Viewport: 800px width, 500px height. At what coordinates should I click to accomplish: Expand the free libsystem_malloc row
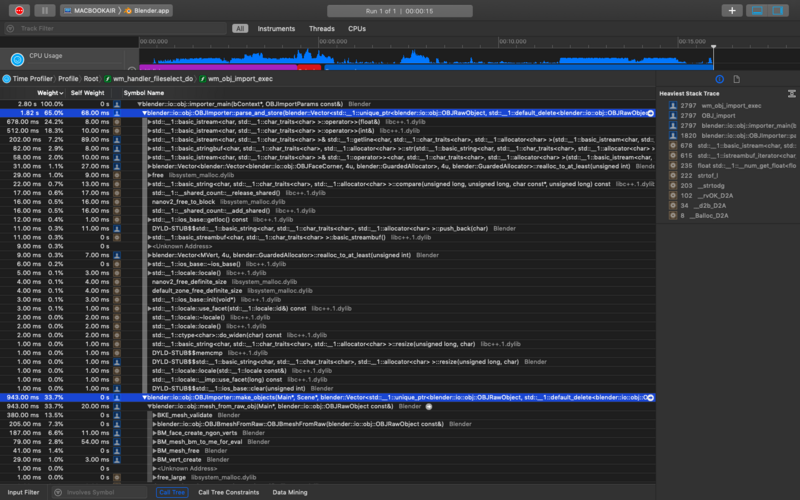149,175
